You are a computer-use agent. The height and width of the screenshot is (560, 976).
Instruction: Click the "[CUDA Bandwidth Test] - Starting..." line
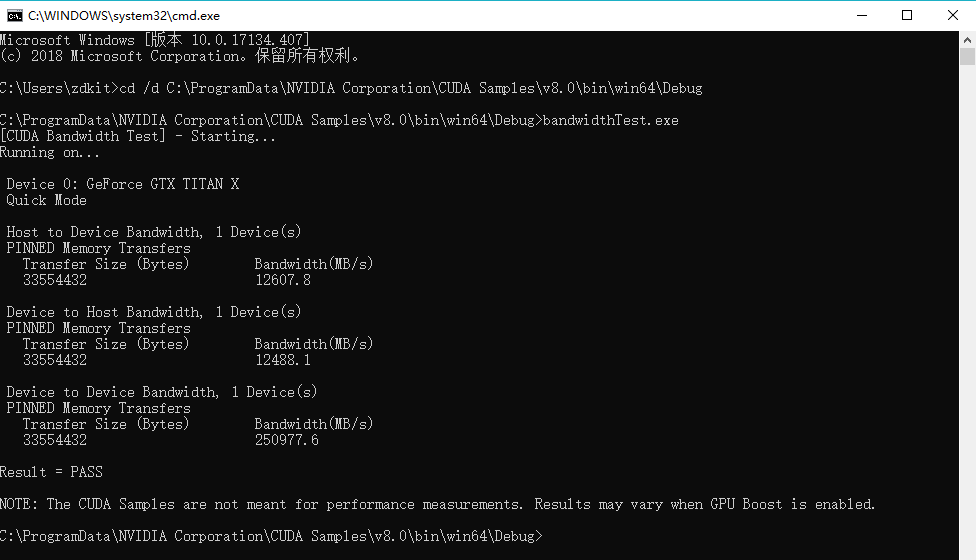point(138,136)
